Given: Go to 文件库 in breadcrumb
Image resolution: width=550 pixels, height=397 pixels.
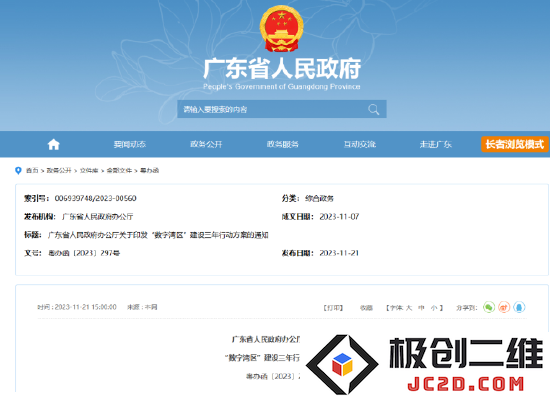Looking at the screenshot, I should tap(89, 170).
